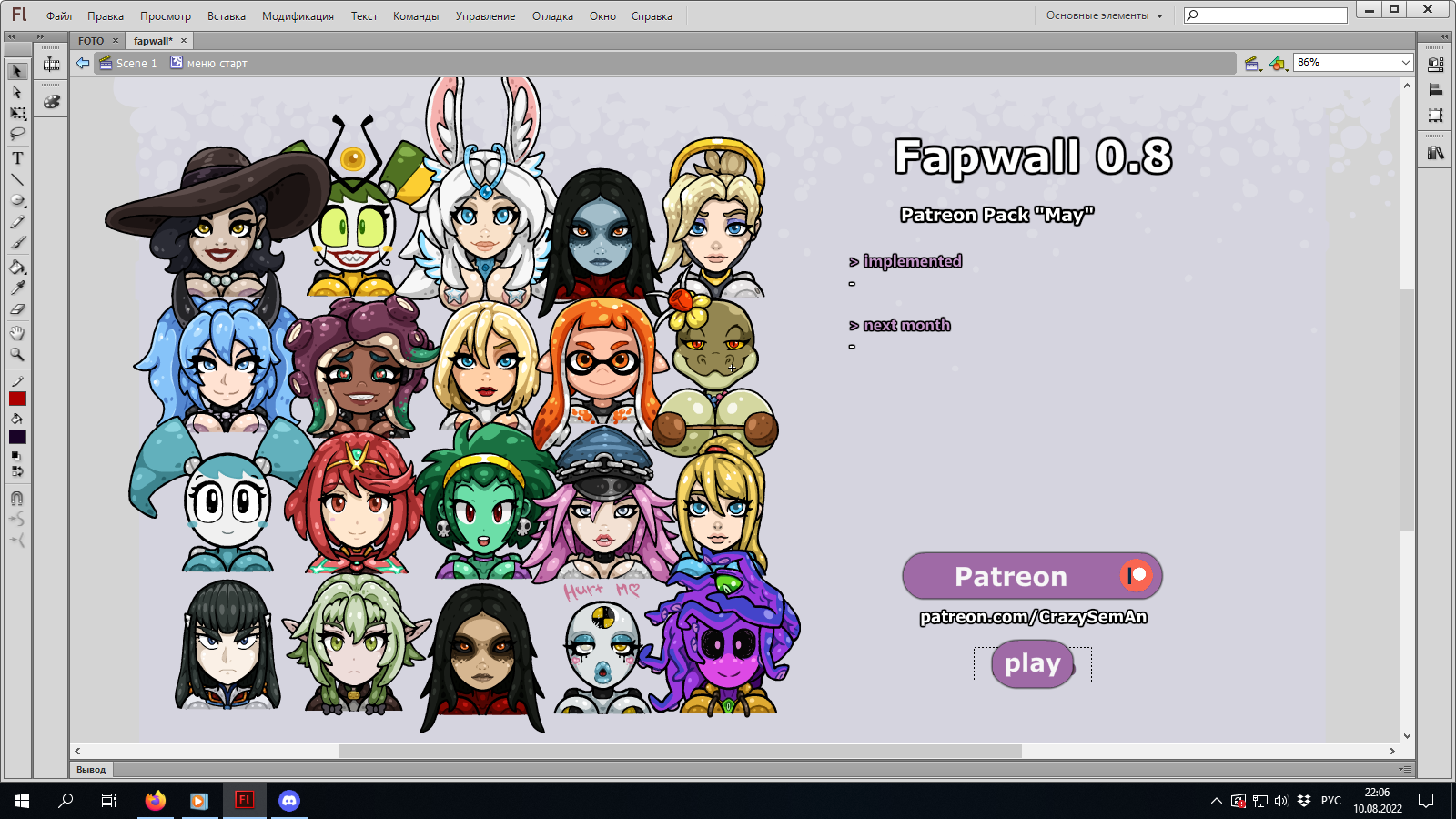This screenshot has height=819, width=1456.
Task: Open the Edit Symbols dropdown
Action: (1279, 63)
